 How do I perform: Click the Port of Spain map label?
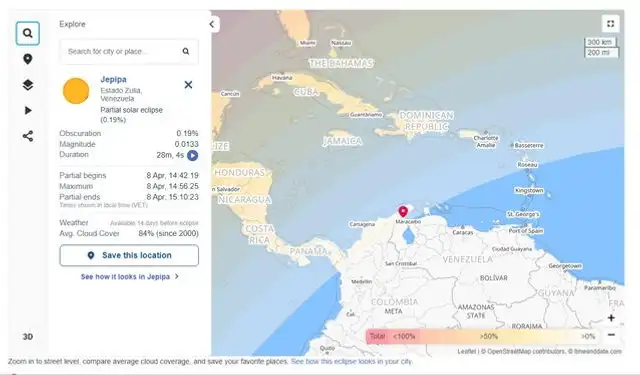point(526,231)
